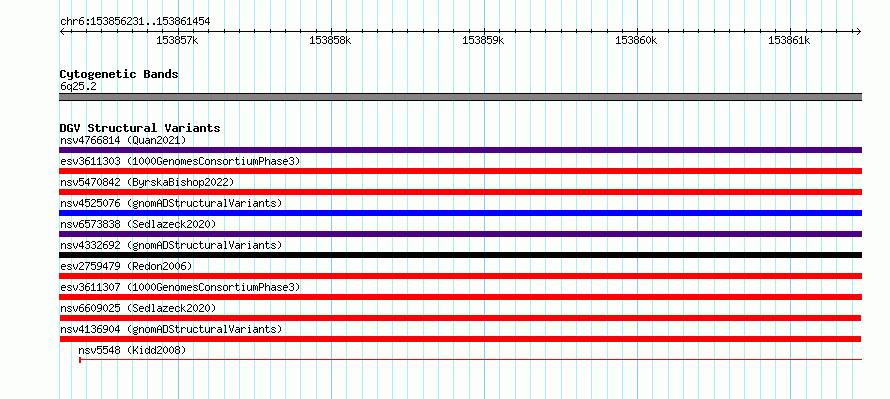
Task: Select the blue bar under nsv4525076
Action: tap(460, 213)
